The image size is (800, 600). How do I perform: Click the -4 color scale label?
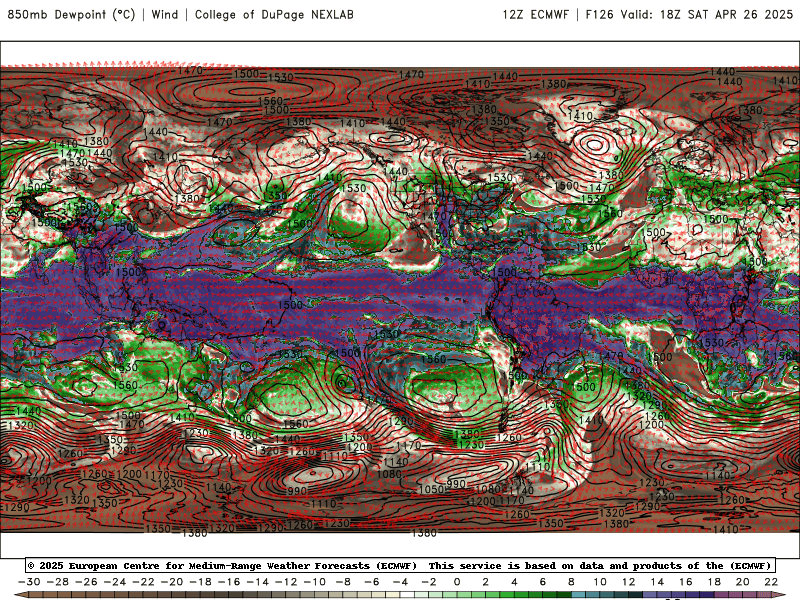[x=401, y=582]
